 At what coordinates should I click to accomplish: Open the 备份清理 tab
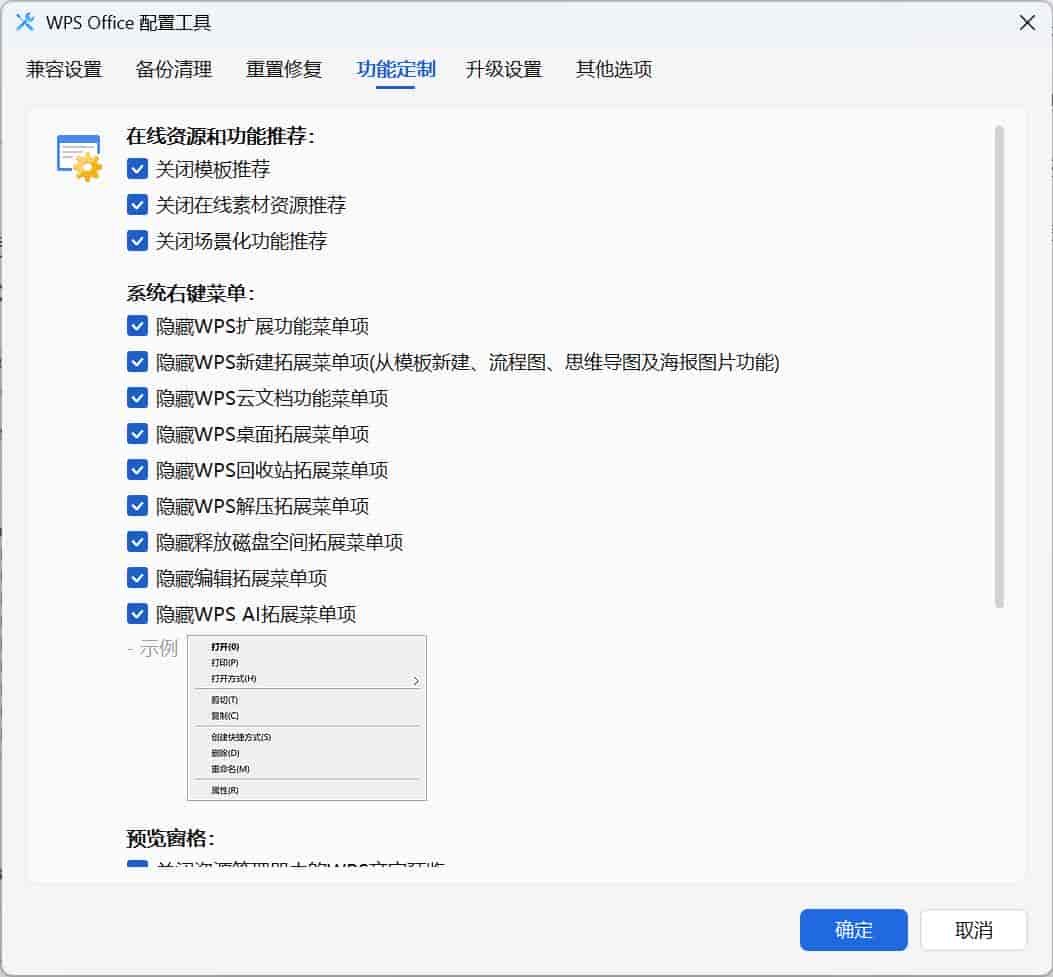tap(174, 69)
